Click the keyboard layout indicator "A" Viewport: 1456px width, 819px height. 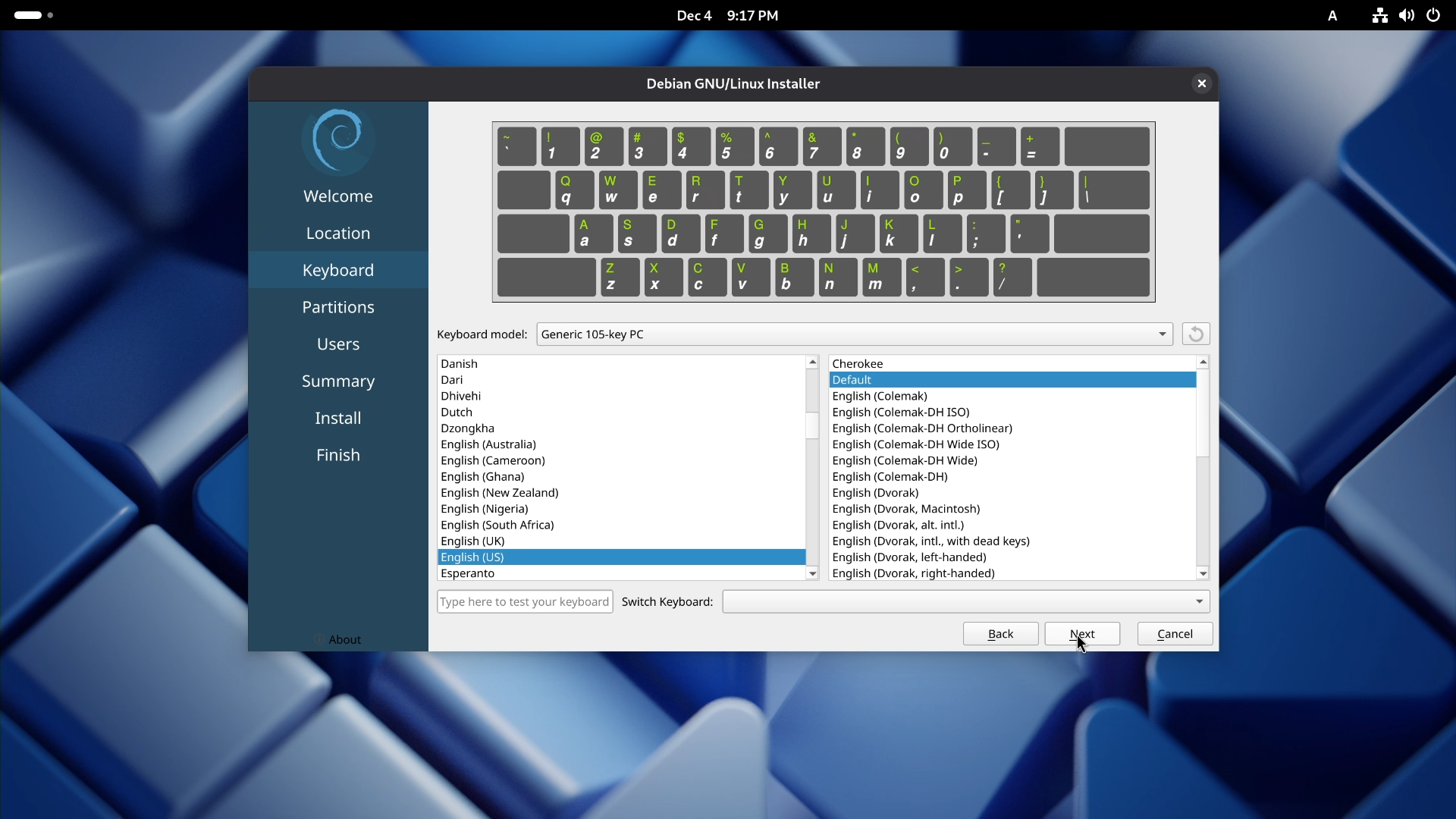coord(1332,15)
